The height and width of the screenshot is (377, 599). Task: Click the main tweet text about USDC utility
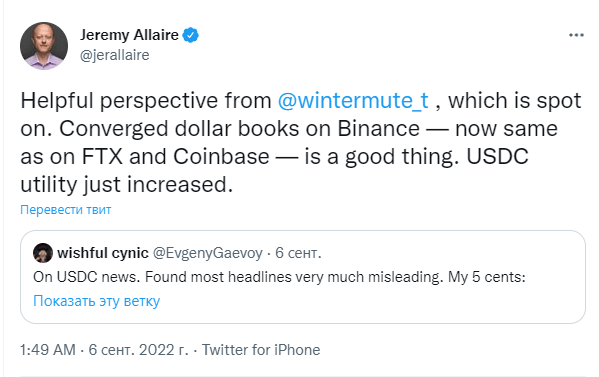point(301,142)
